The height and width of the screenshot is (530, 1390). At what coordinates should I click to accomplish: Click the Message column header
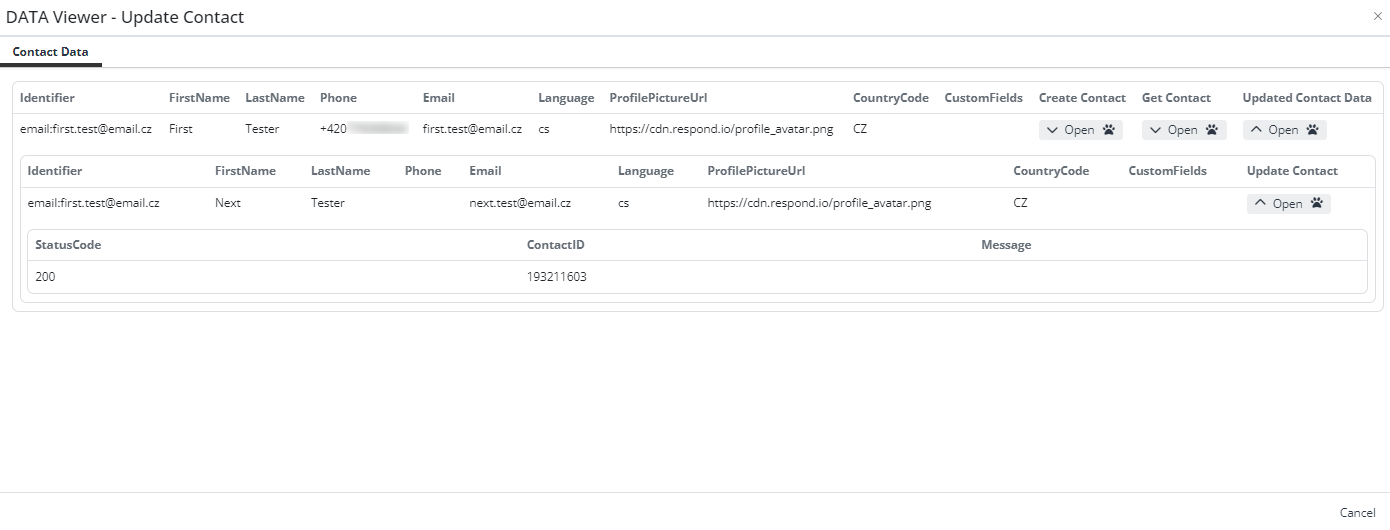[x=1006, y=245]
